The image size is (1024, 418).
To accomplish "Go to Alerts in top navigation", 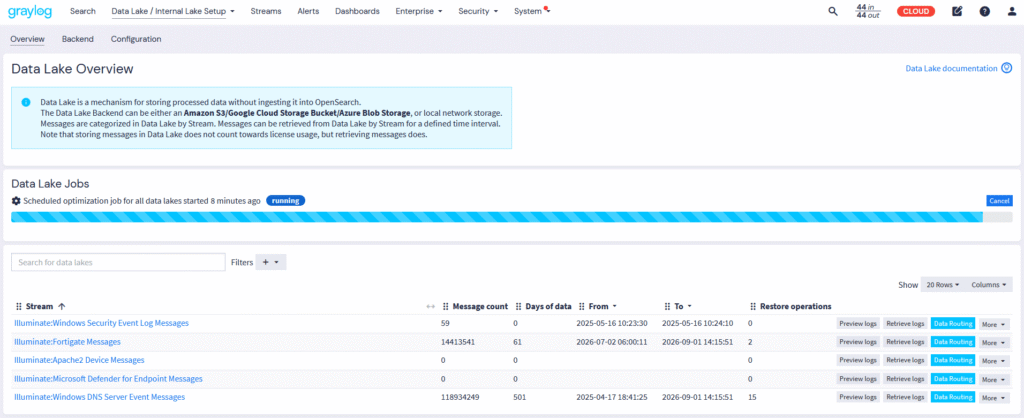I will click(308, 11).
